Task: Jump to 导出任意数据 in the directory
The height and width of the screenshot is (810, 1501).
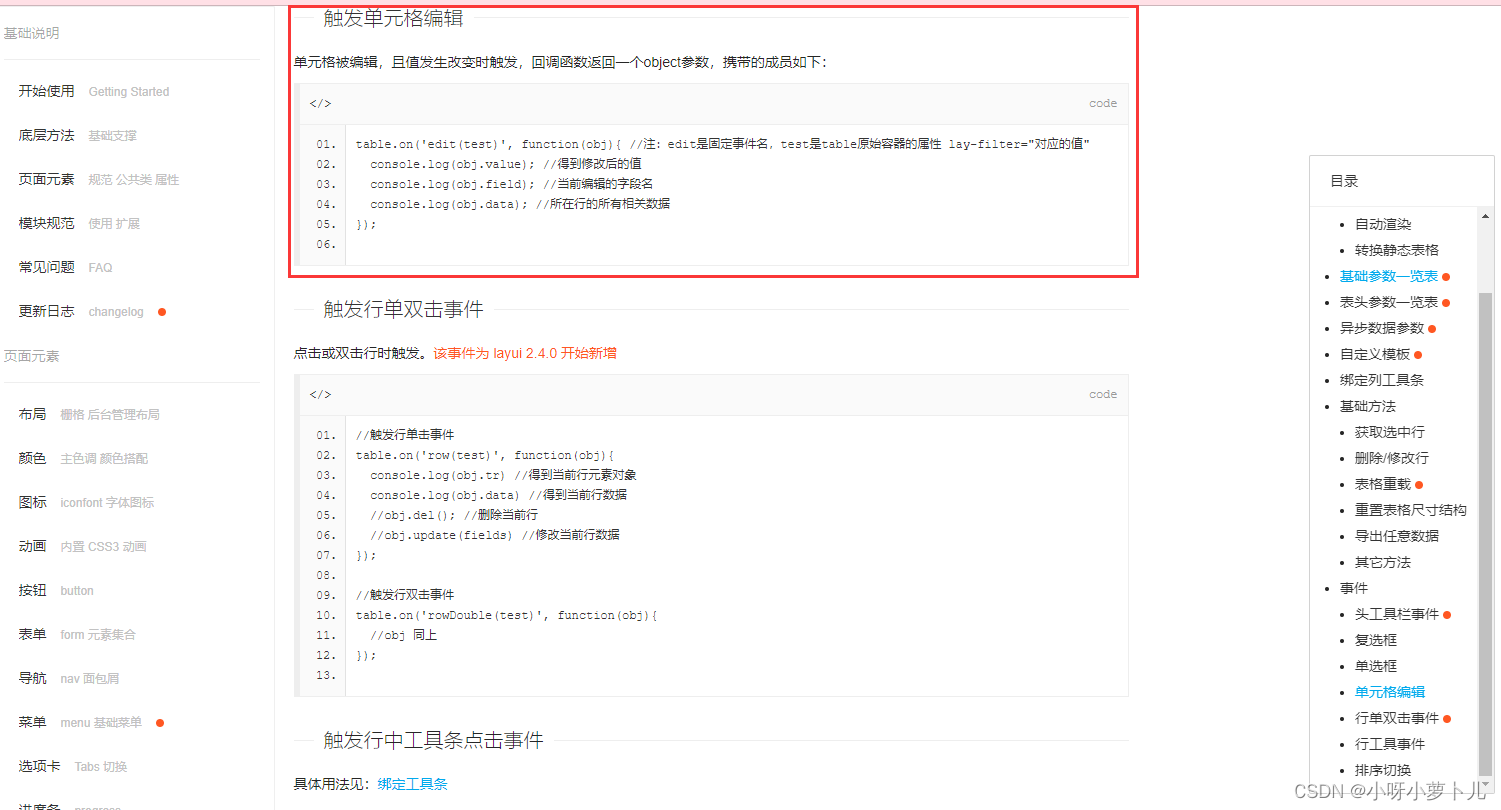Action: tap(1397, 536)
